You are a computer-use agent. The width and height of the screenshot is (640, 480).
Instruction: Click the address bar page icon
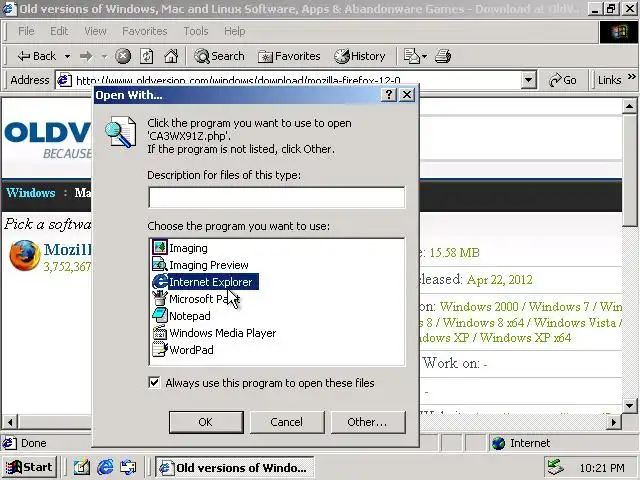(64, 80)
